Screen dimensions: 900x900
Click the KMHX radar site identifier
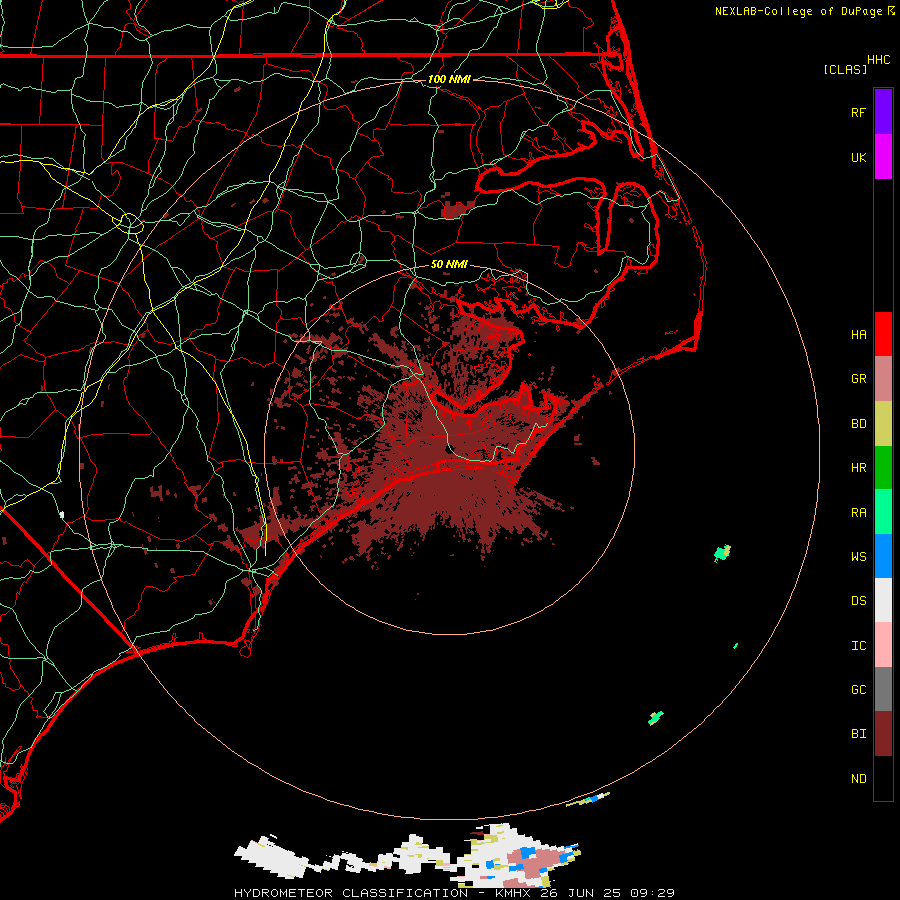click(x=513, y=893)
